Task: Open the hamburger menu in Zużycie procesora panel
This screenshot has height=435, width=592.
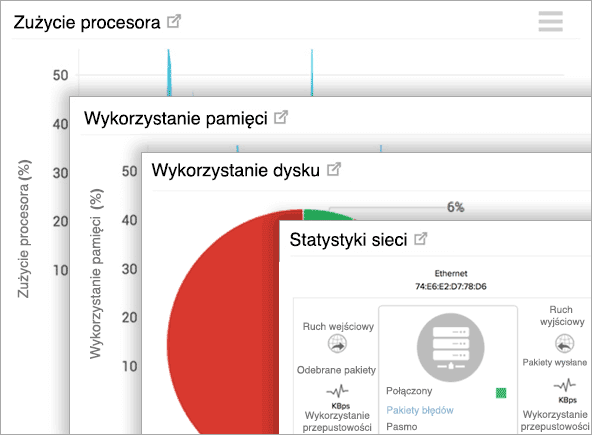Action: click(550, 21)
